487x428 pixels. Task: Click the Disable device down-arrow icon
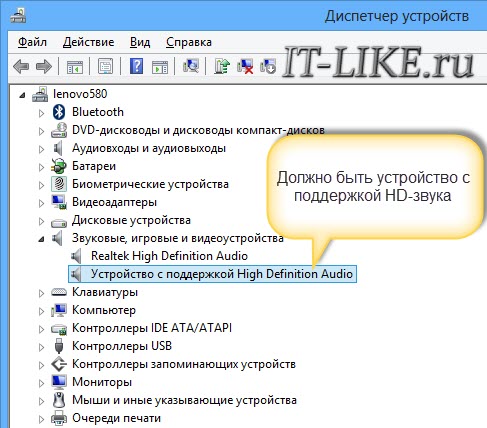[268, 66]
